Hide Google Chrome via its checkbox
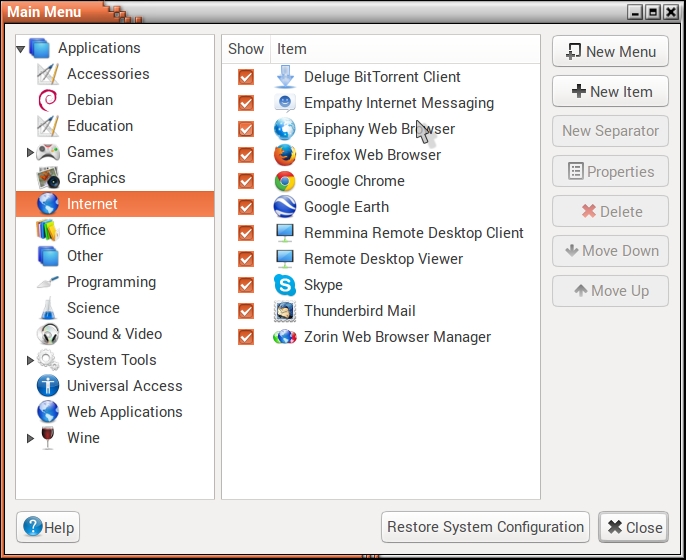 (x=246, y=181)
